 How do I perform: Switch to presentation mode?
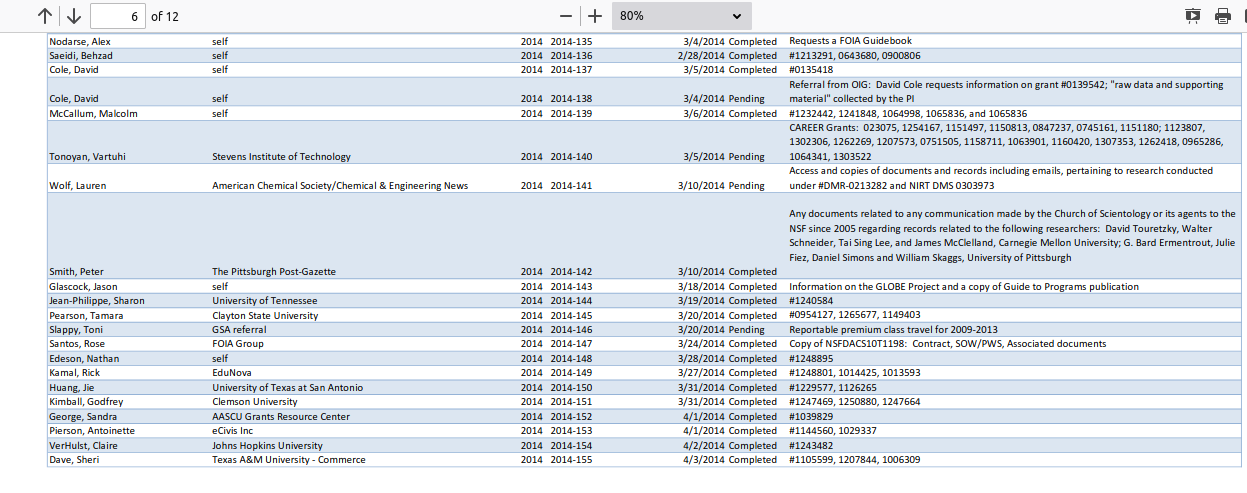1193,16
